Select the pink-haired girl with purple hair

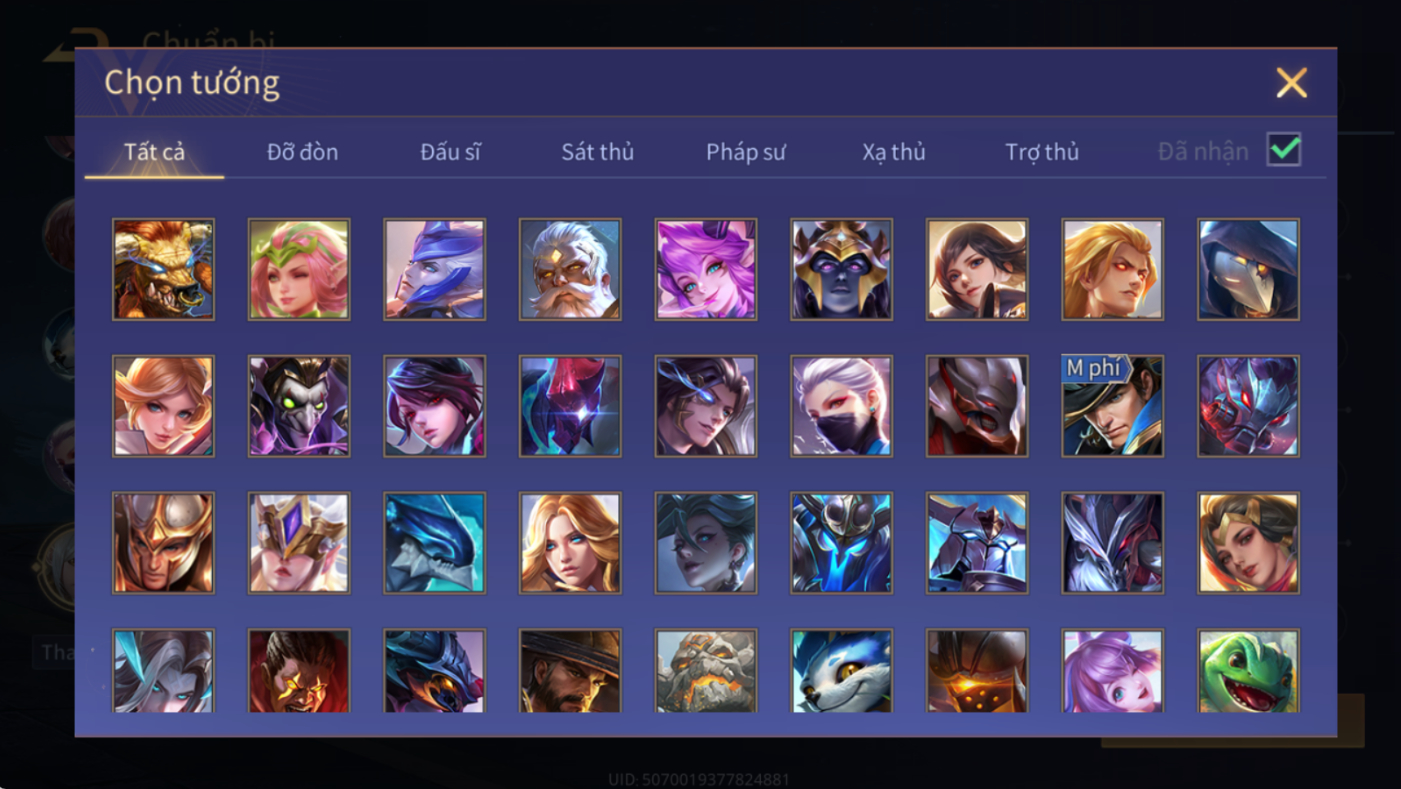[706, 270]
